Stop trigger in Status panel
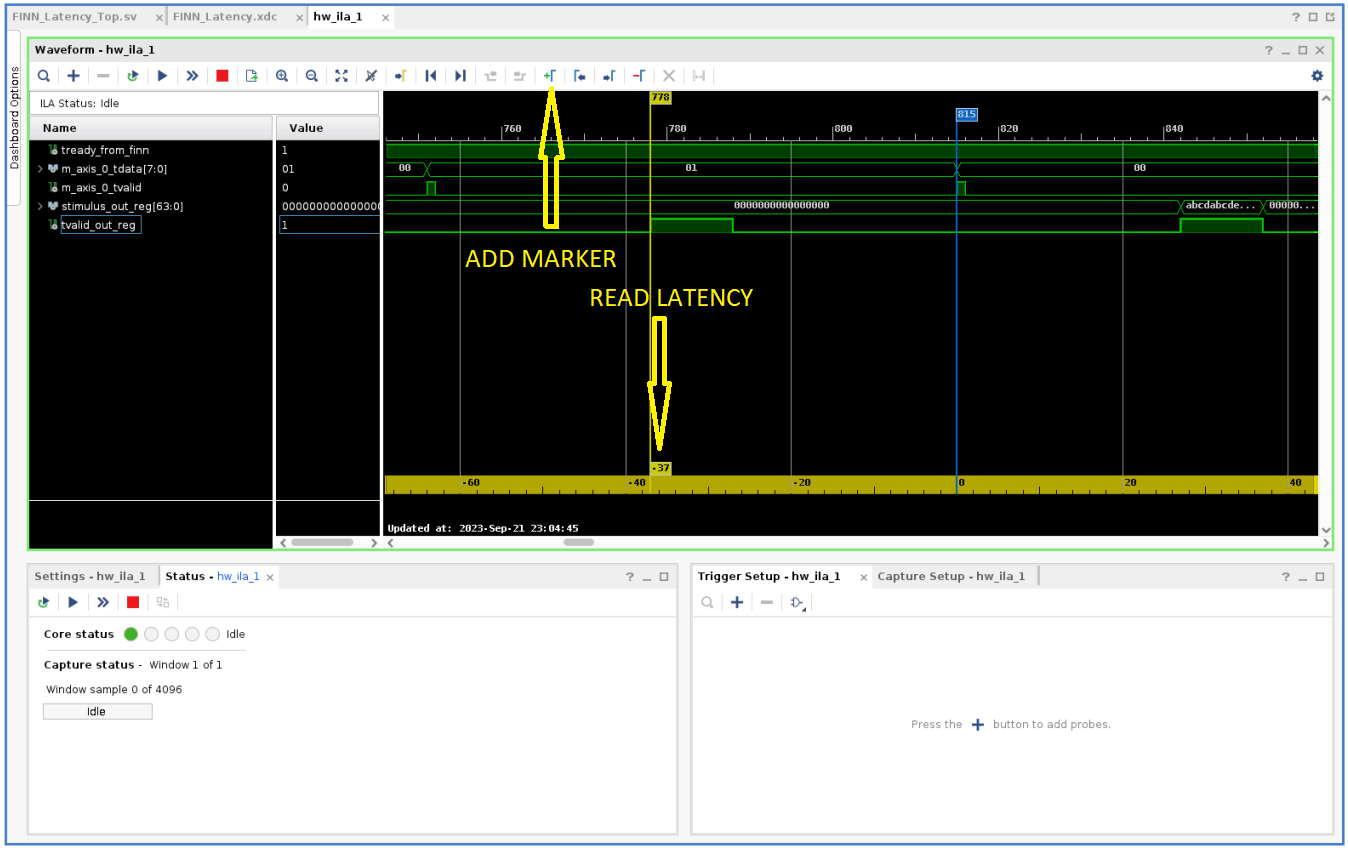1348x850 pixels. coord(132,602)
